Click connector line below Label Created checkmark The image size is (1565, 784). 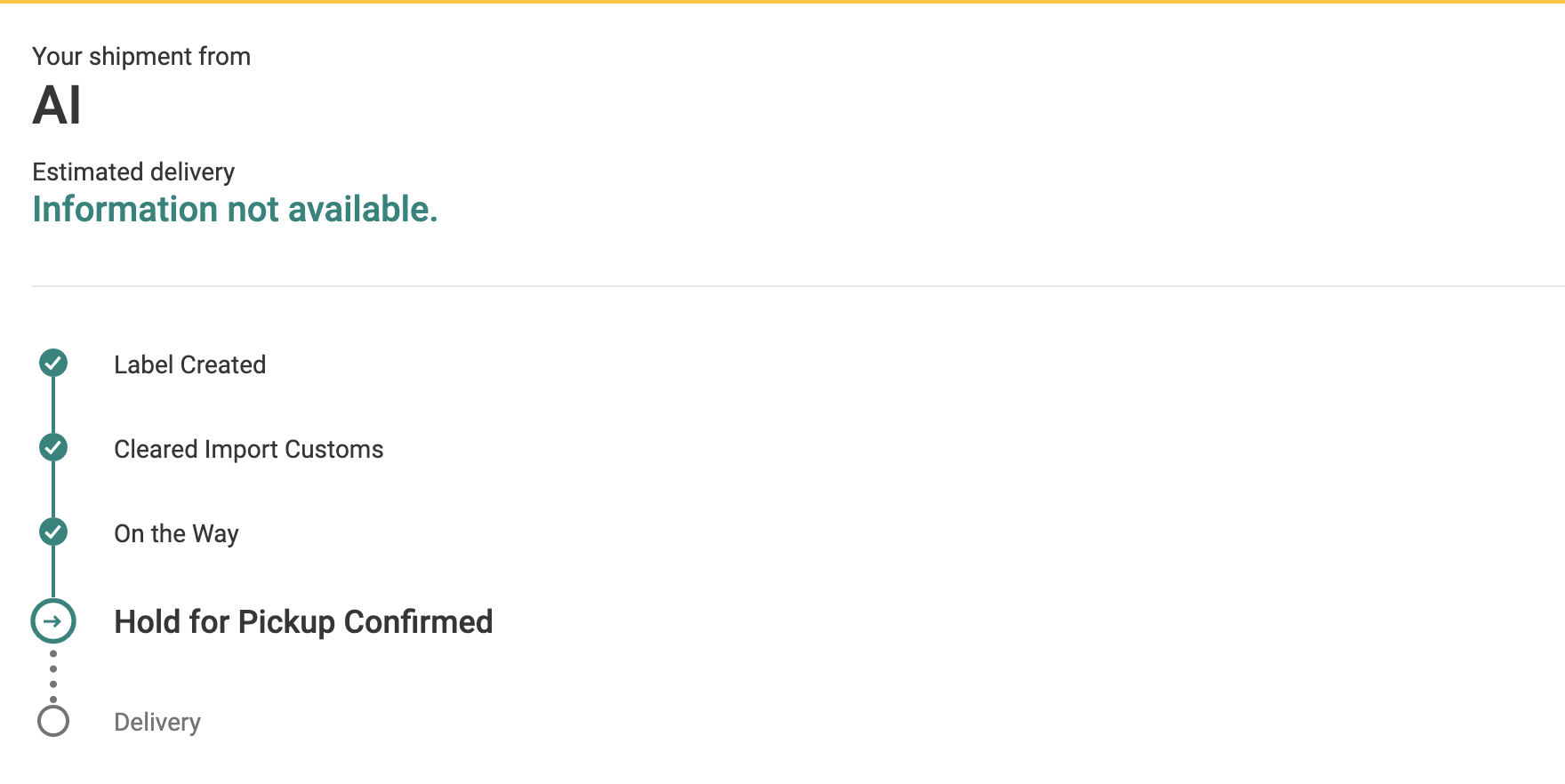53,404
